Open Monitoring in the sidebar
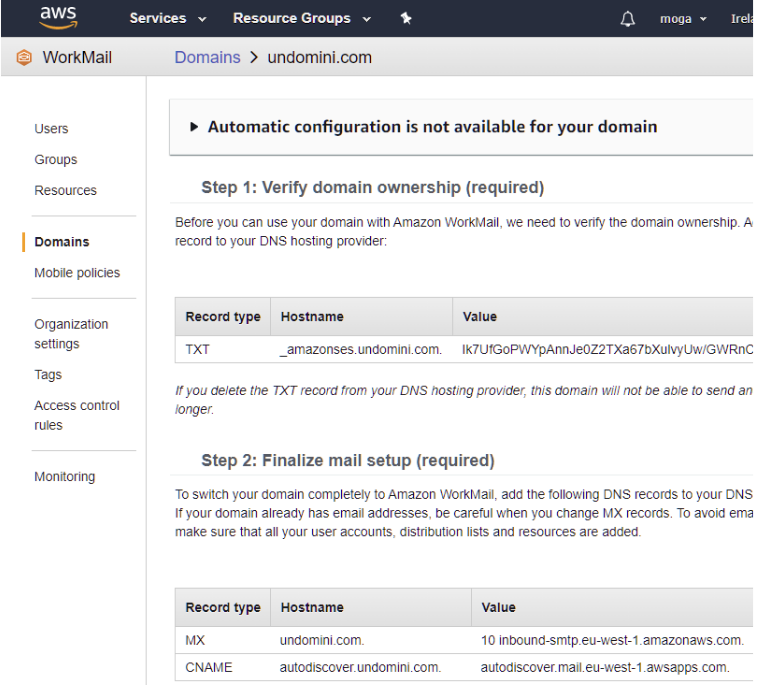The height and width of the screenshot is (685, 757). (x=65, y=476)
